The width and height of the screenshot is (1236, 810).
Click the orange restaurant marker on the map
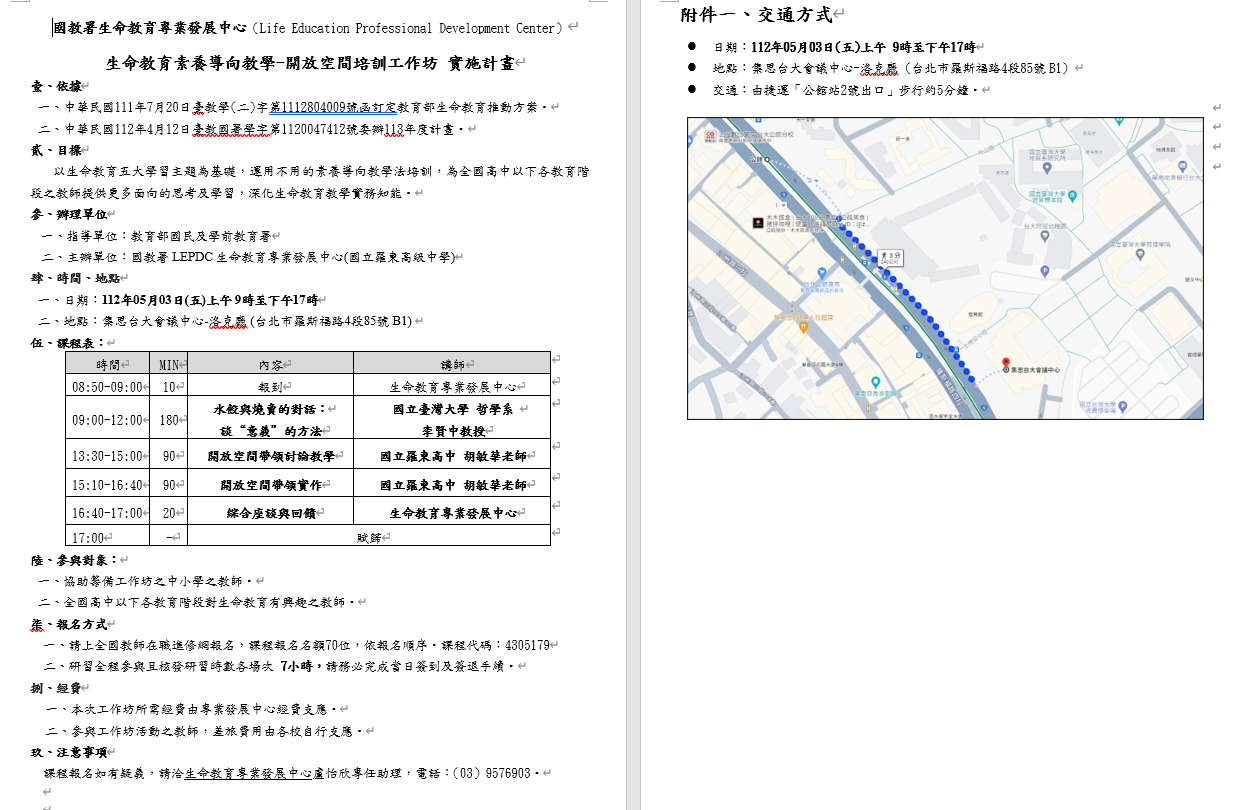coord(802,327)
